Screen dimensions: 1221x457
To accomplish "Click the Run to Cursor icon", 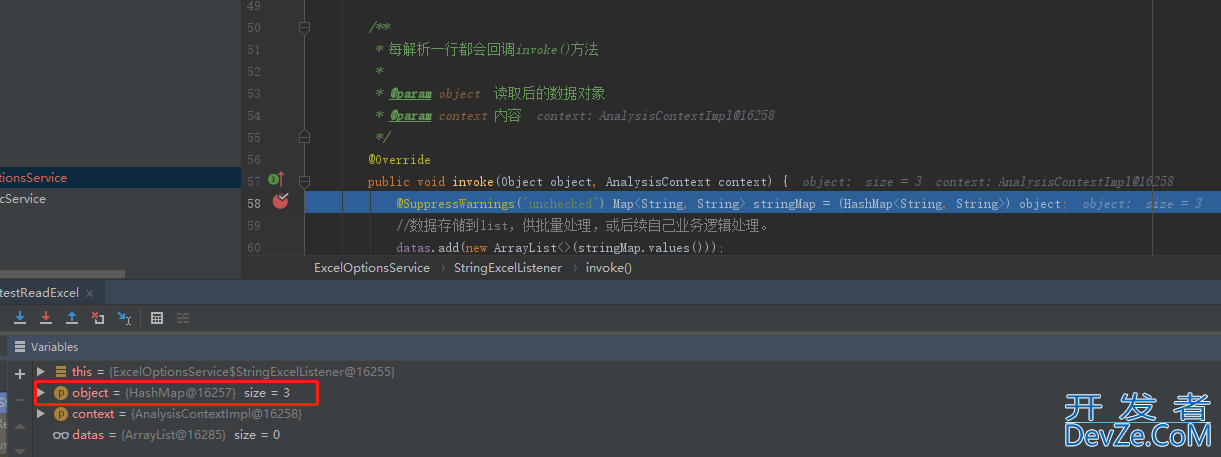I will 124,318.
